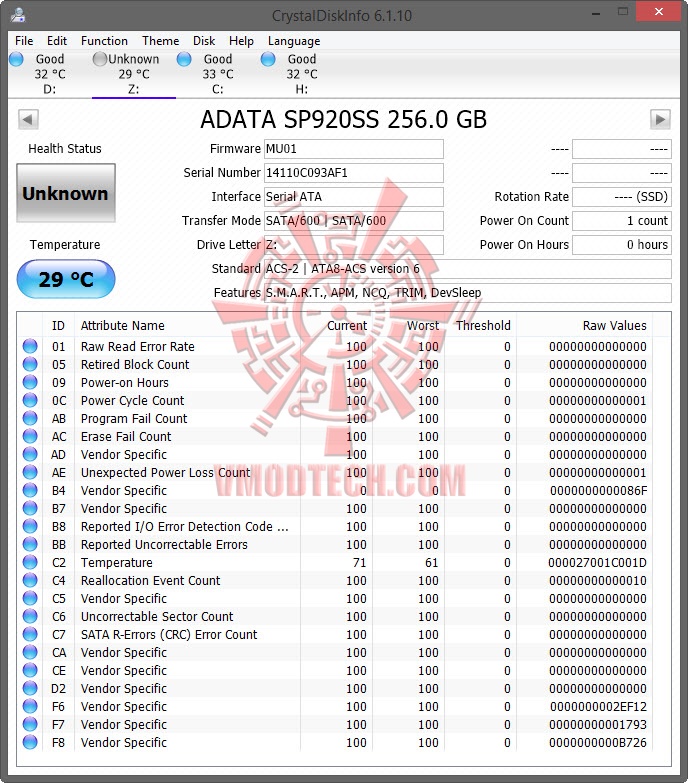Click the Features field
The image size is (688, 783).
tap(467, 293)
